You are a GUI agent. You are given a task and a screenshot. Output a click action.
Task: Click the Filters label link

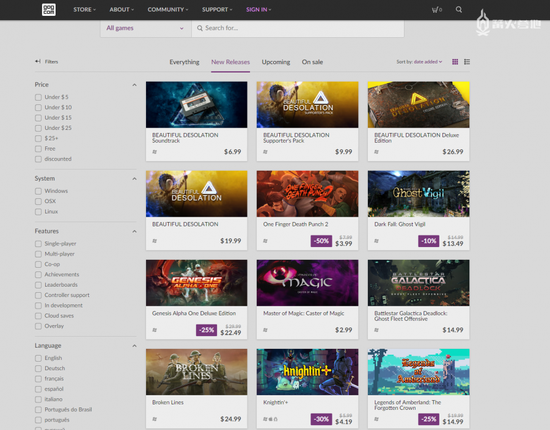(x=51, y=62)
